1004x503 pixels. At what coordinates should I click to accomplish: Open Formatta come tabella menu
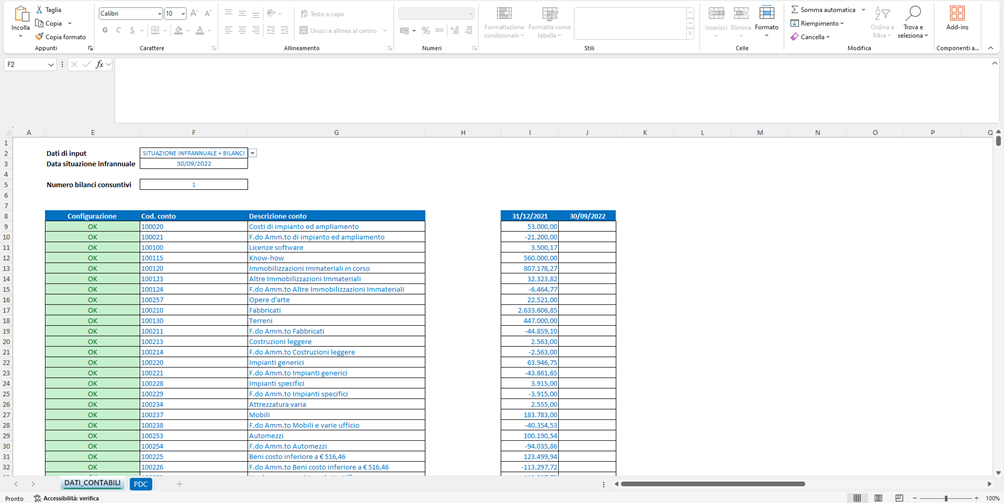pyautogui.click(x=549, y=22)
